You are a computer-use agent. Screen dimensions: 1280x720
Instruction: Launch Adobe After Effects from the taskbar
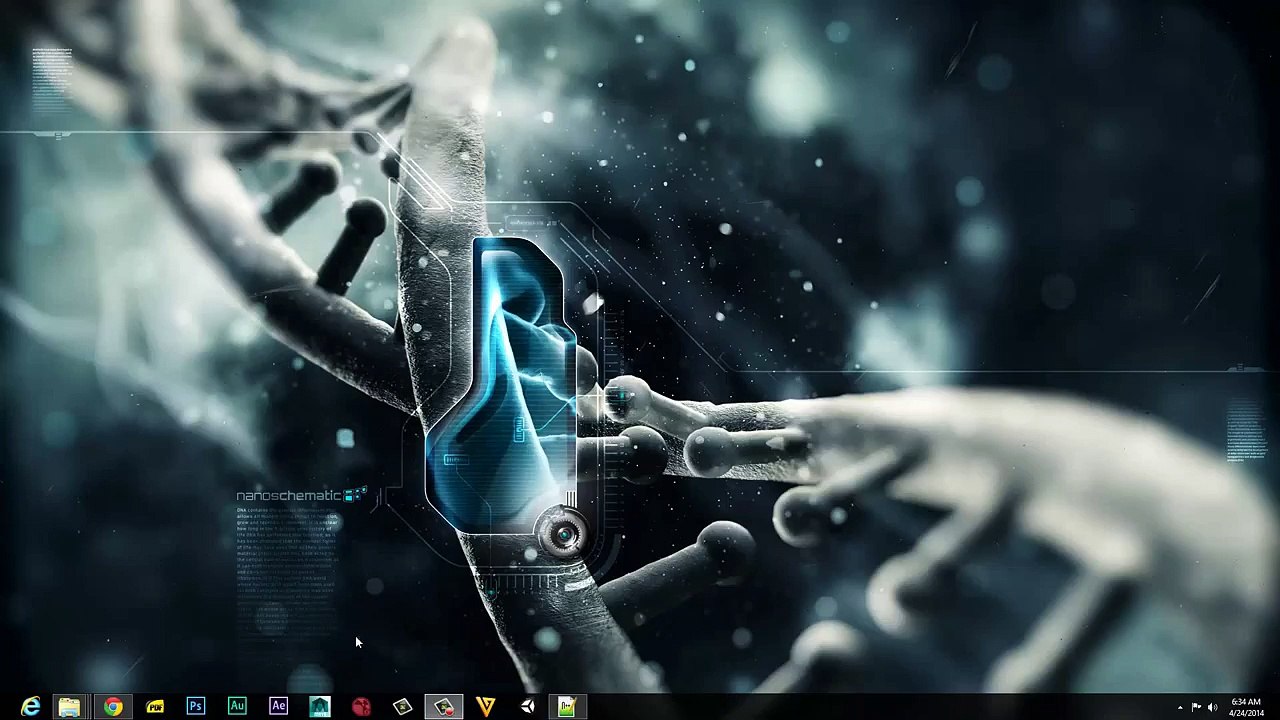[278, 707]
